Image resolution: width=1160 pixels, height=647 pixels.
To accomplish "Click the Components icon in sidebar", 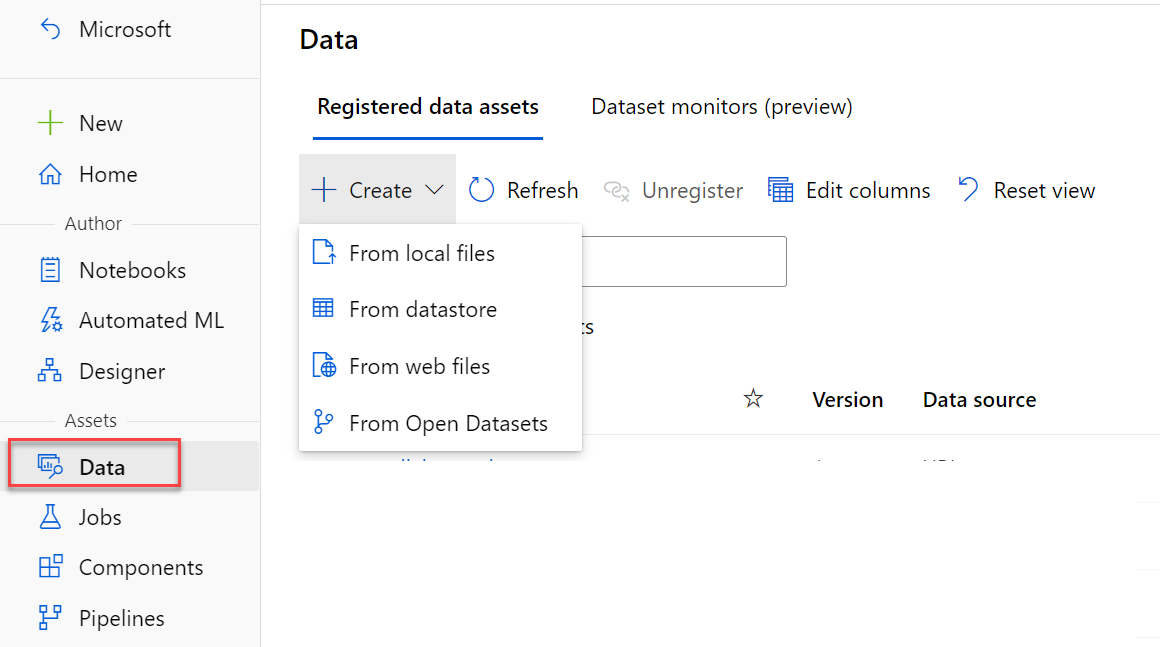I will pyautogui.click(x=50, y=567).
